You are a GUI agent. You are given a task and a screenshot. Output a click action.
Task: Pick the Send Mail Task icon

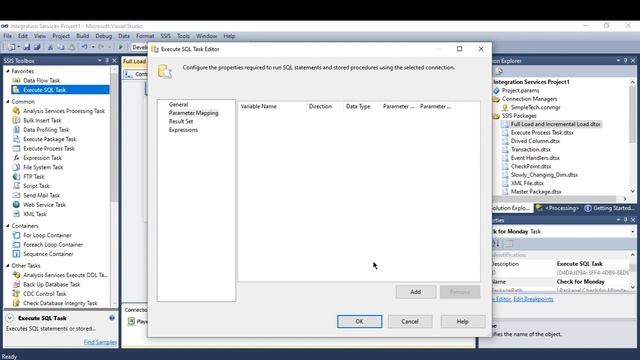click(x=16, y=196)
